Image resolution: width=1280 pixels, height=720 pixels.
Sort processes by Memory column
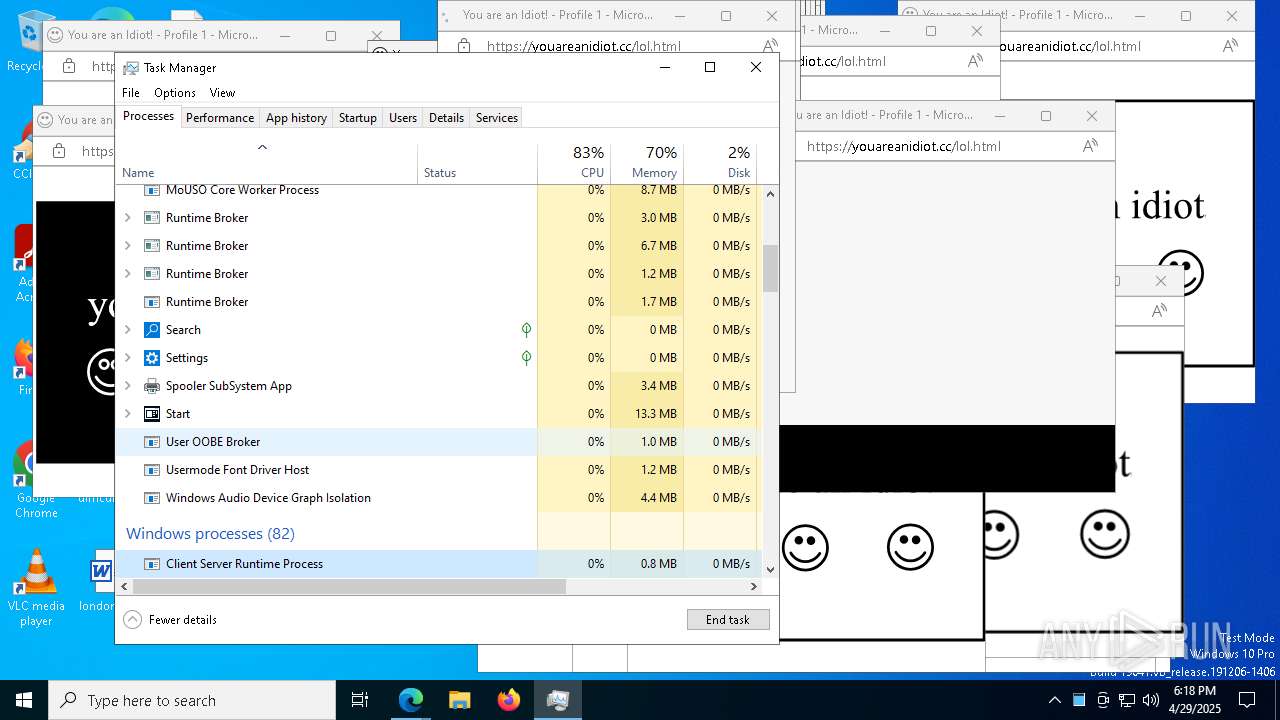[647, 163]
